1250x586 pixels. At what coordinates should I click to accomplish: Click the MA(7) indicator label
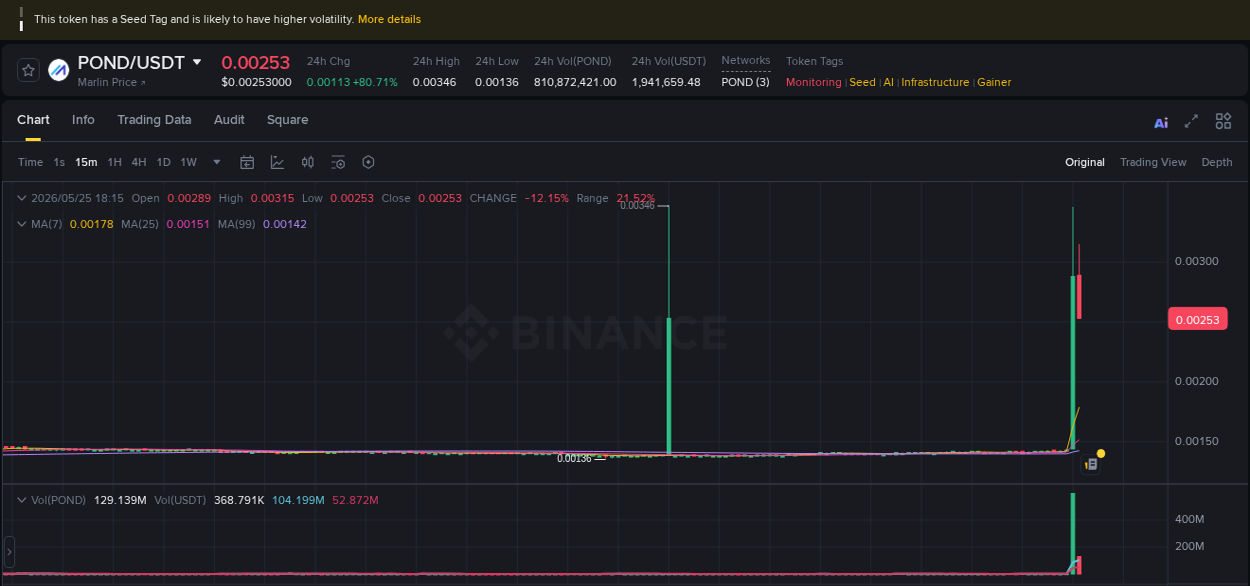46,224
